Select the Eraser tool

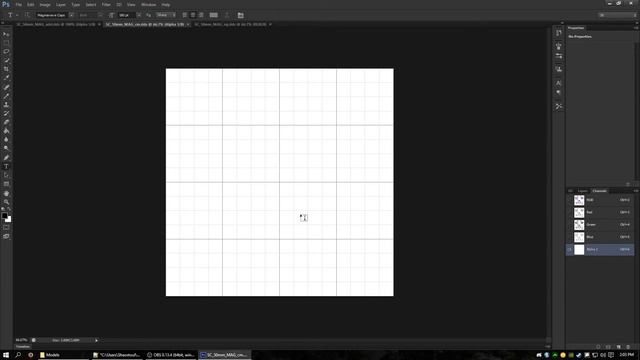point(6,122)
